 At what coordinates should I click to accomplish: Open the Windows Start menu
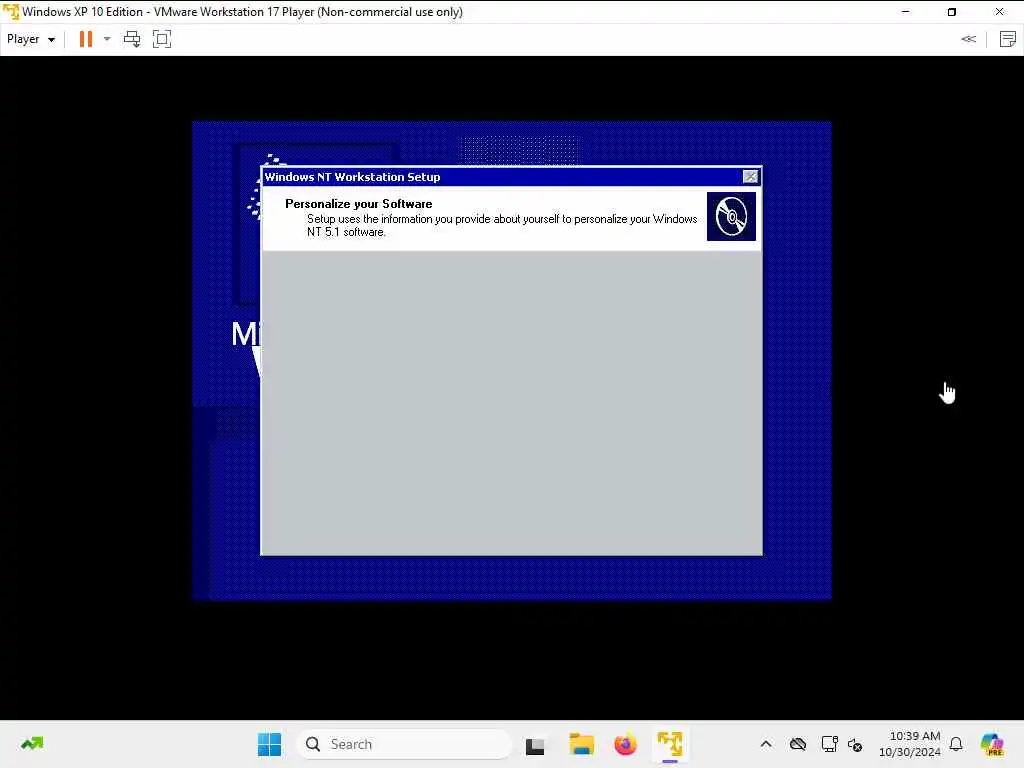click(269, 744)
